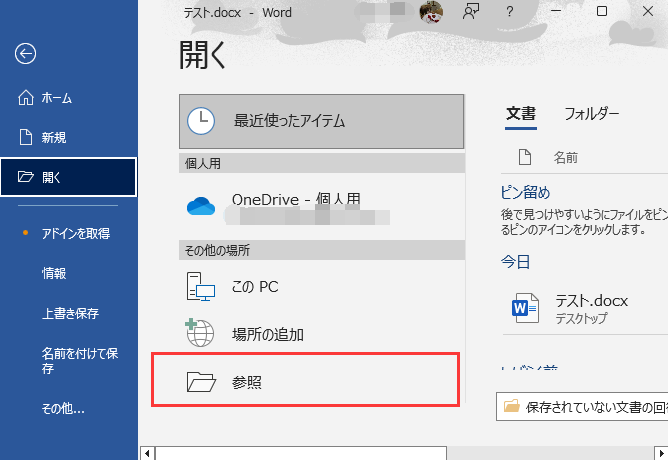Open テスト.docx from today list
Viewport: 668px width, 460px height.
point(585,309)
